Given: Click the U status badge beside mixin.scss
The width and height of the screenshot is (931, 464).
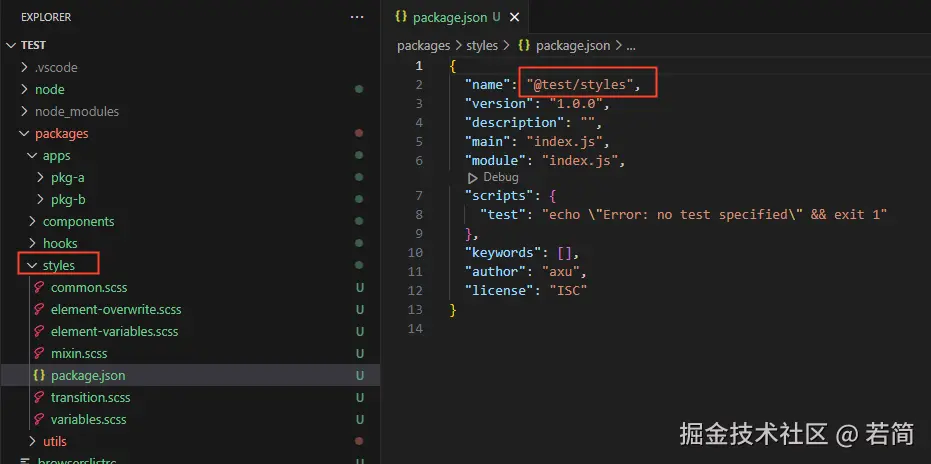Looking at the screenshot, I should coord(359,353).
